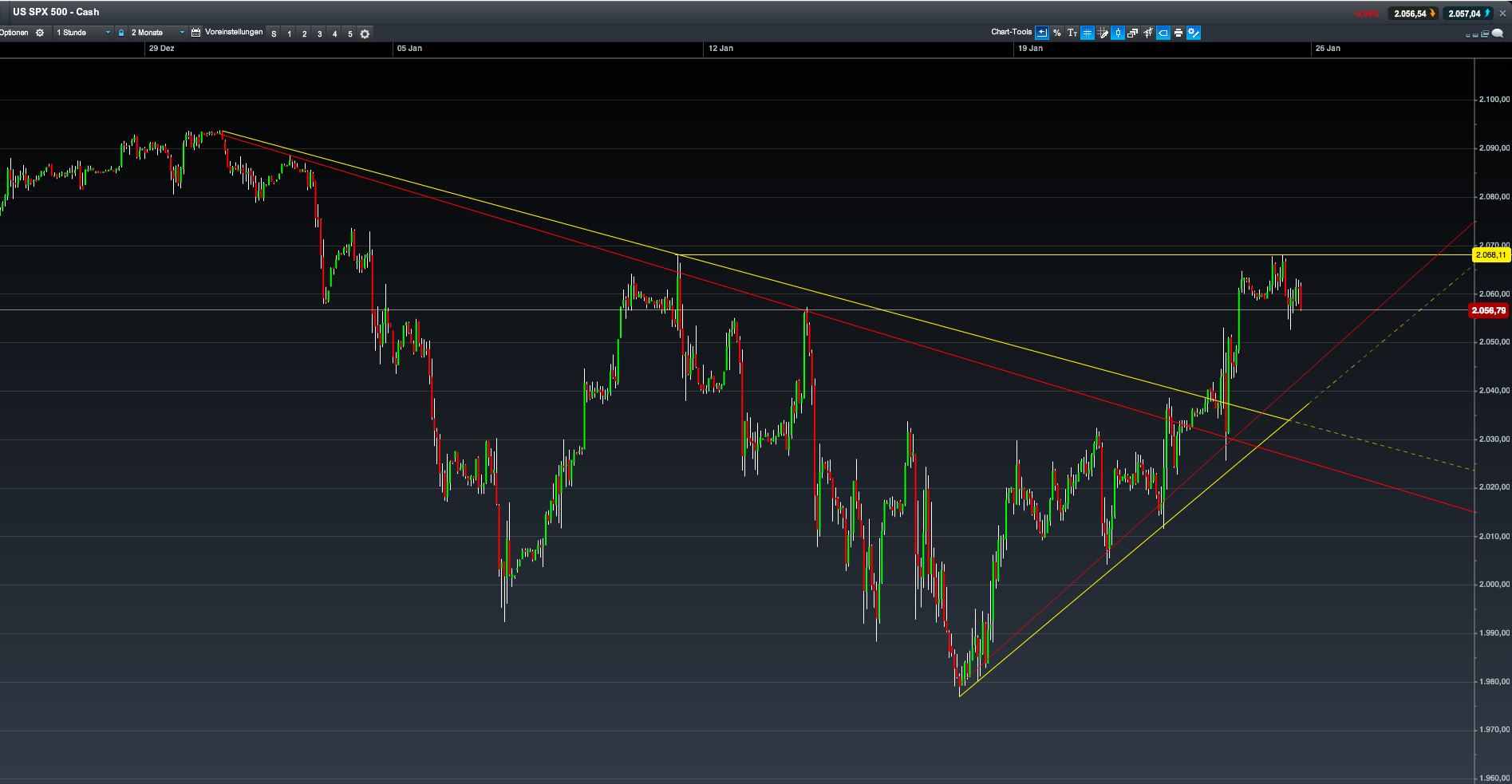1512x784 pixels.
Task: Select the candlestick chart type icon
Action: pyautogui.click(x=1118, y=33)
